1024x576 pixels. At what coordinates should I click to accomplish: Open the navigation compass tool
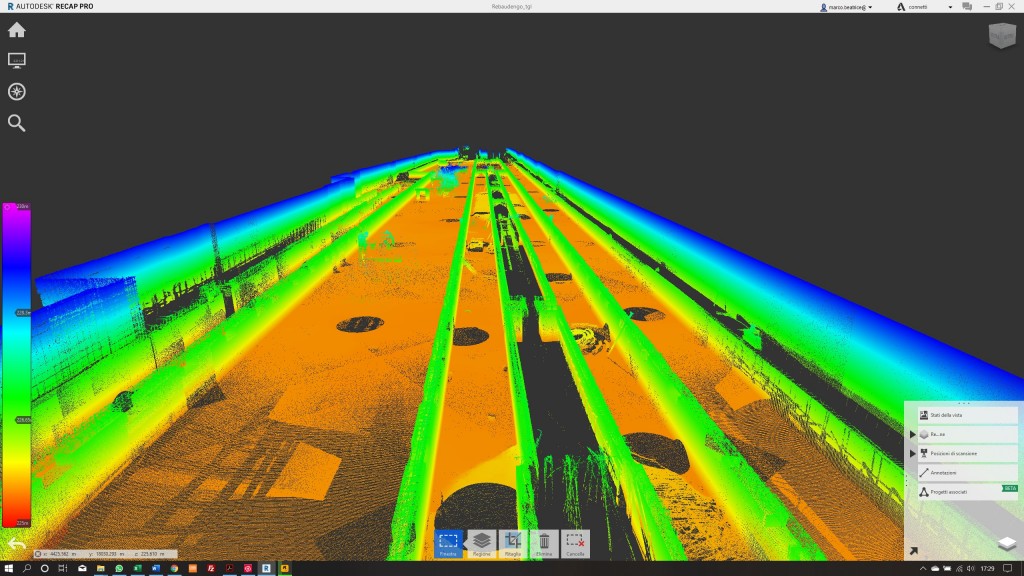(x=17, y=92)
